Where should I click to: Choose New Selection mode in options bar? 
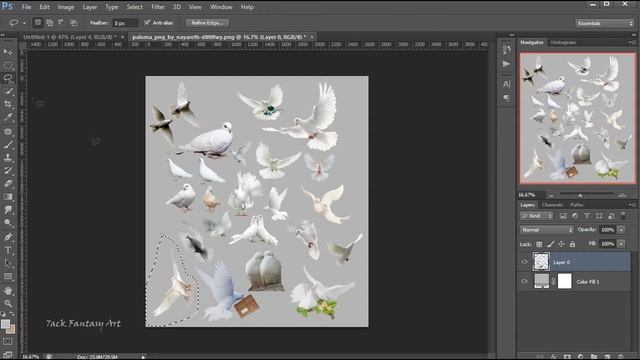(38, 23)
